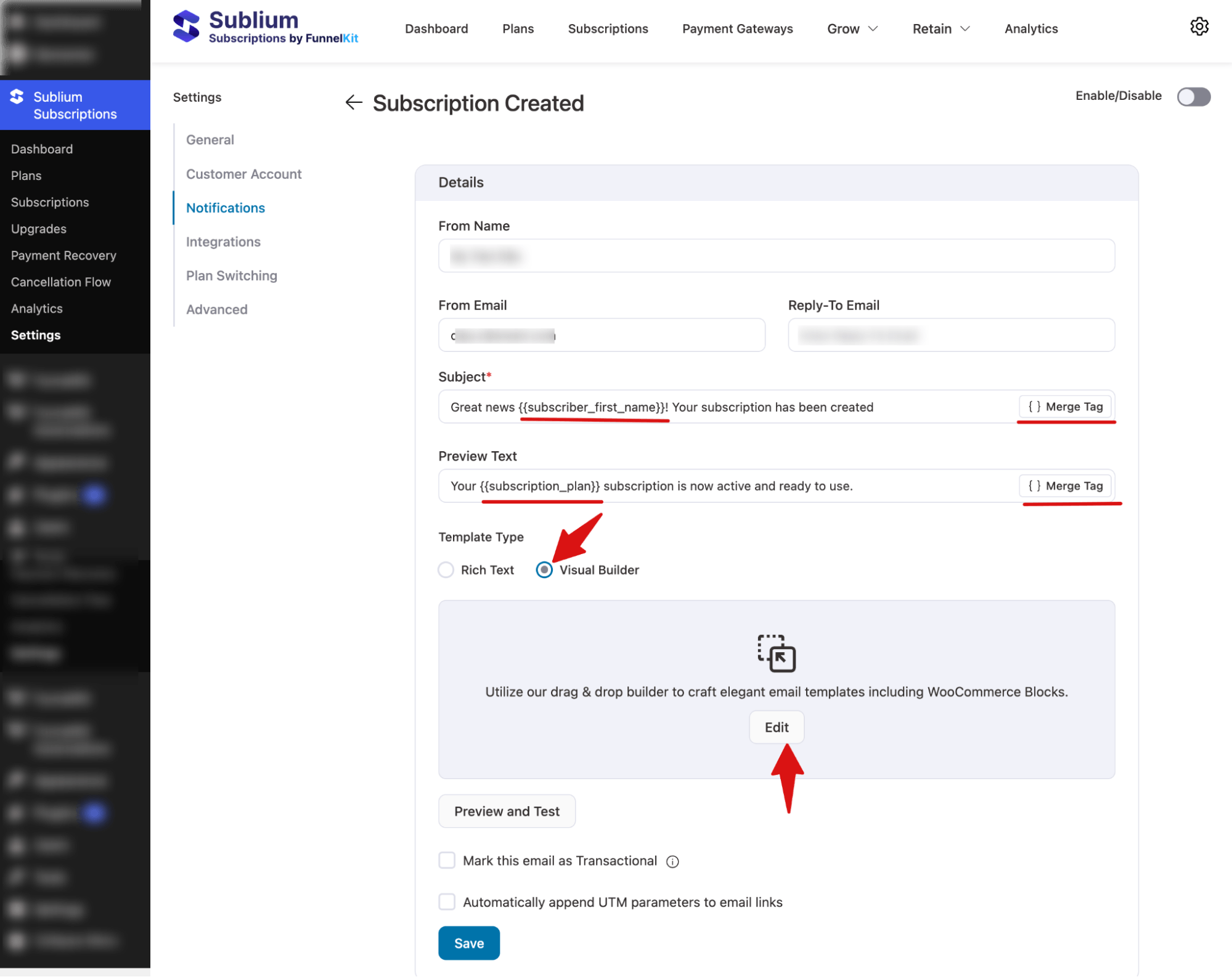Check Mark this email as Transactional

tap(447, 860)
